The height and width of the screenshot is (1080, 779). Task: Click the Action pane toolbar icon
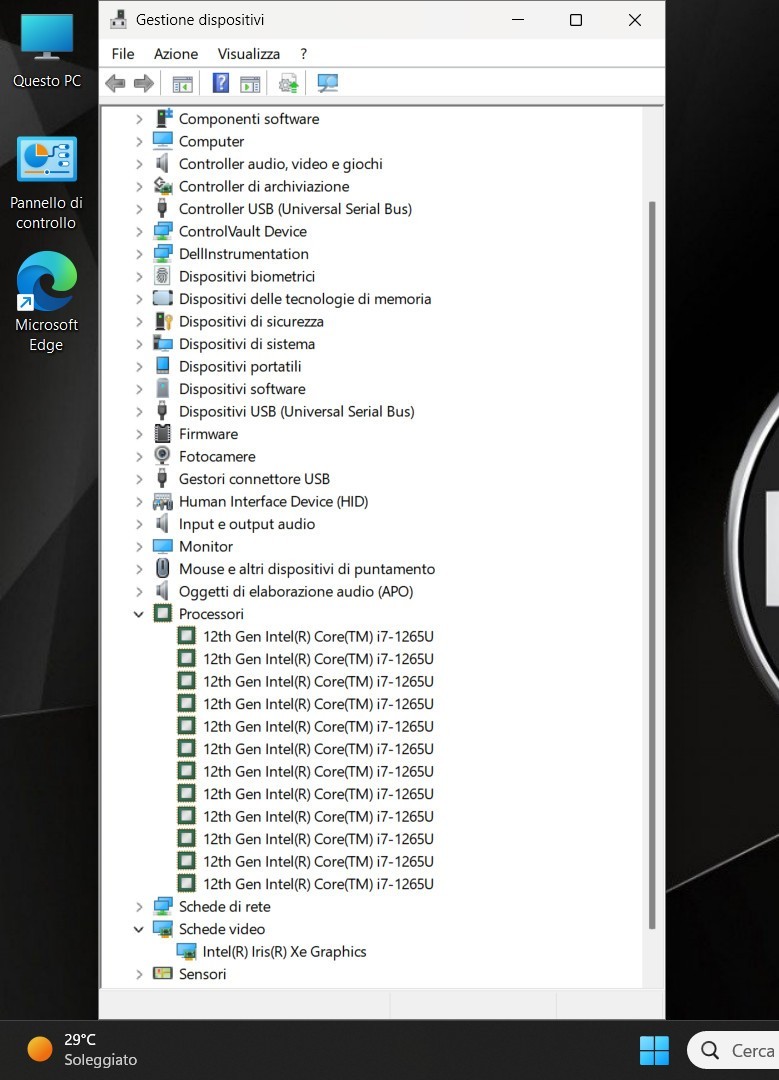[250, 84]
